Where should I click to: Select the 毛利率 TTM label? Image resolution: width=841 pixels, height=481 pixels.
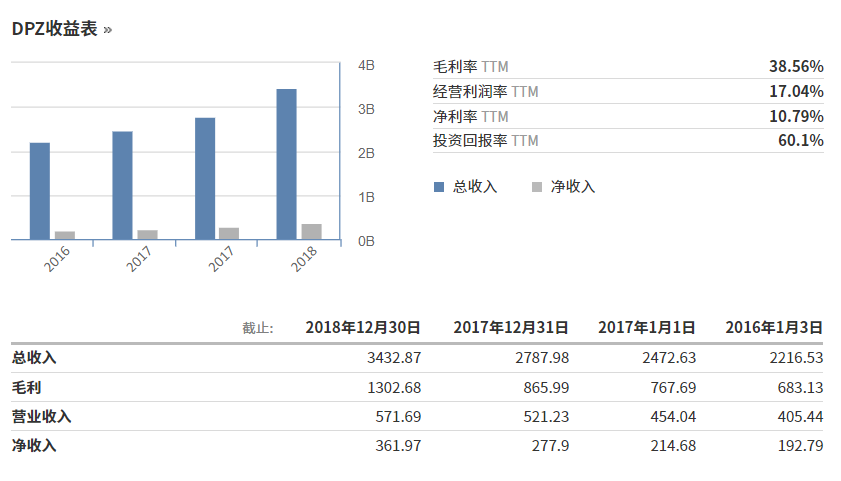click(470, 66)
